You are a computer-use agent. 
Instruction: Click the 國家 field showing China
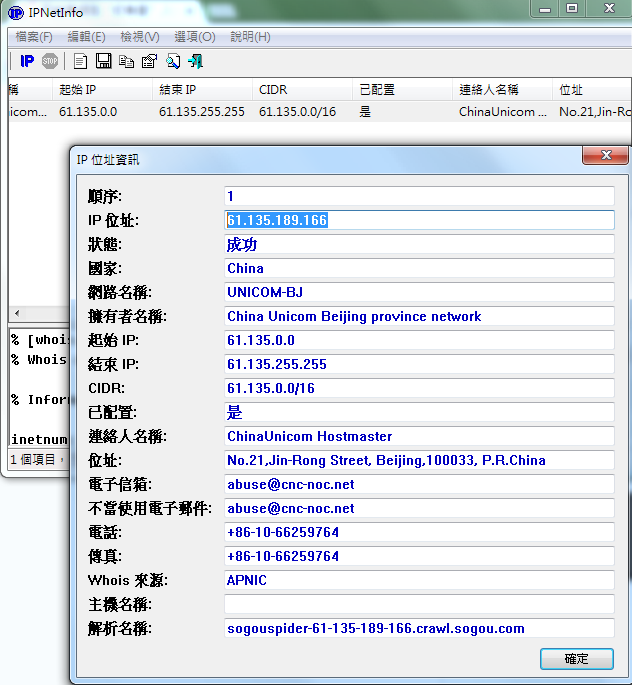[419, 268]
